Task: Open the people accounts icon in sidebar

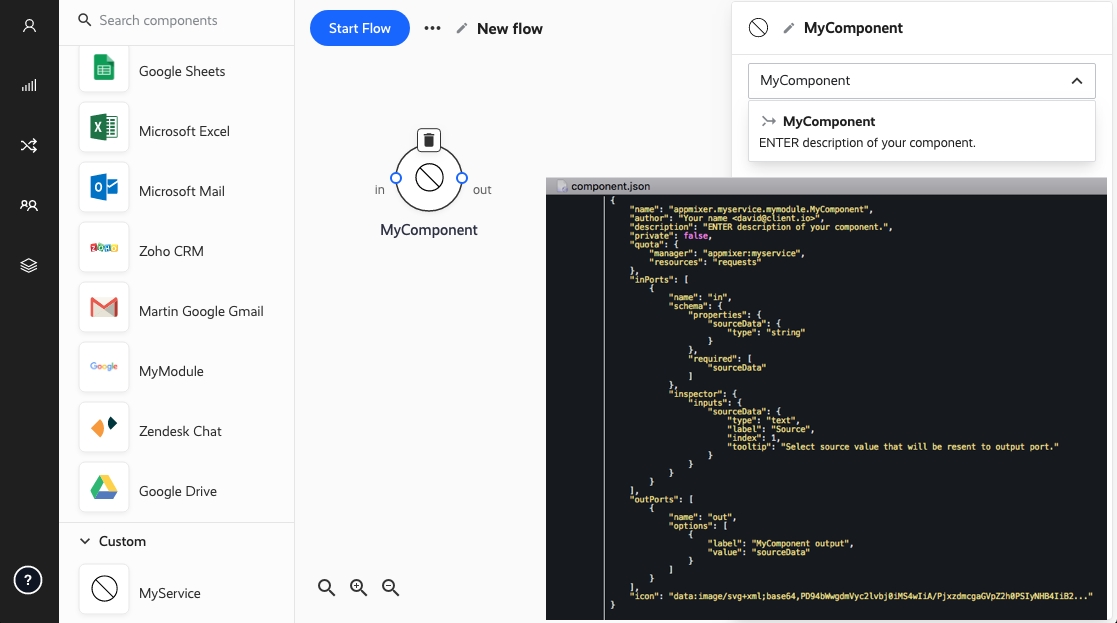Action: 29,206
